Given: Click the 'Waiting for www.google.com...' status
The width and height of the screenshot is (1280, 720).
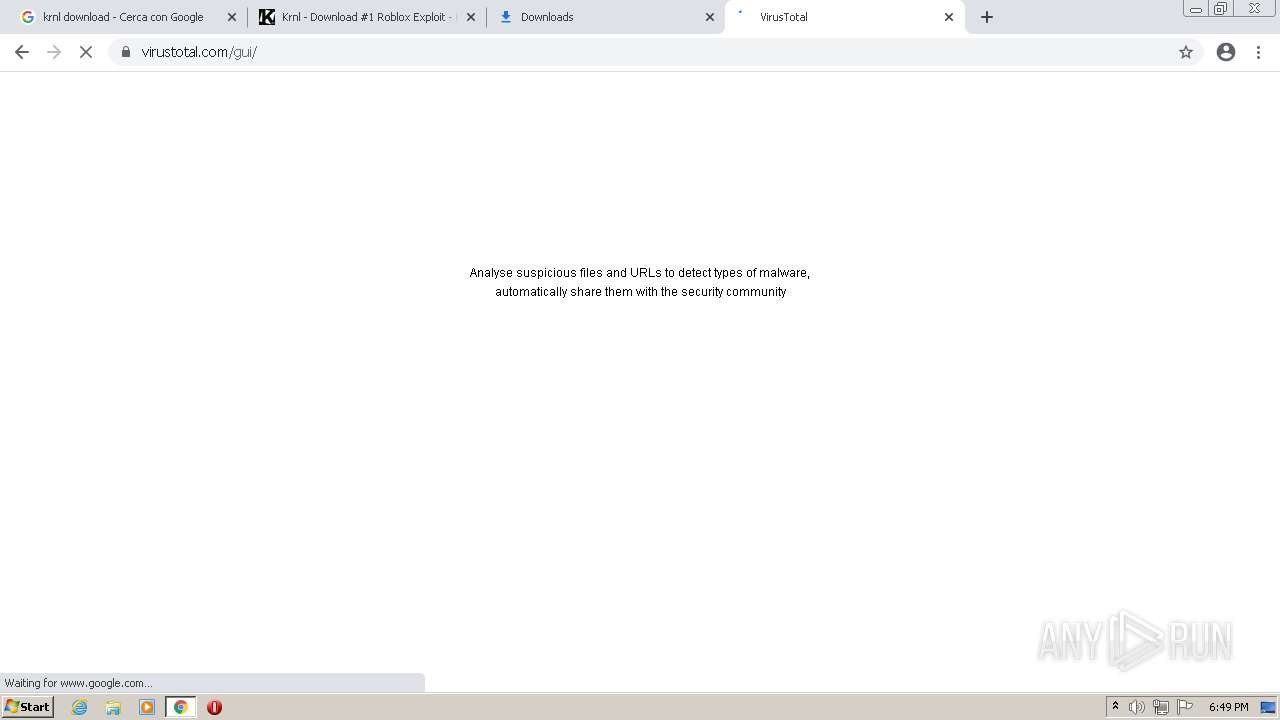Looking at the screenshot, I should pos(78,683).
